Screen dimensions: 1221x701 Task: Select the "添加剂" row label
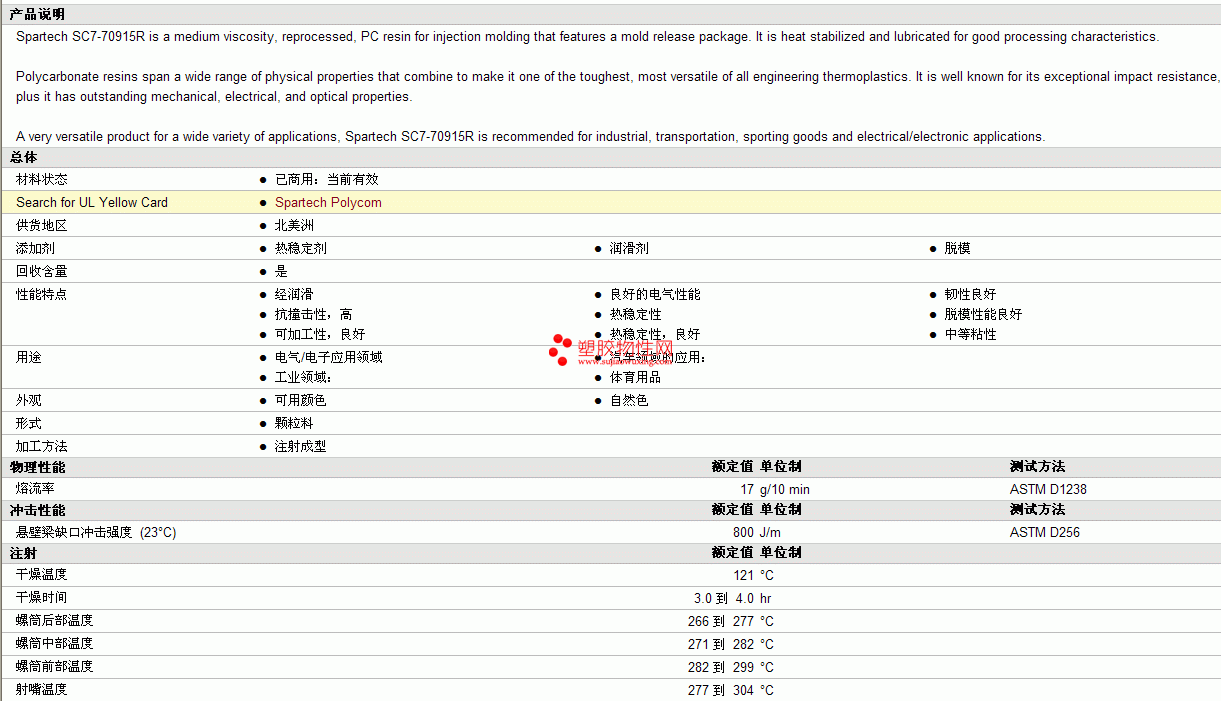pyautogui.click(x=35, y=248)
